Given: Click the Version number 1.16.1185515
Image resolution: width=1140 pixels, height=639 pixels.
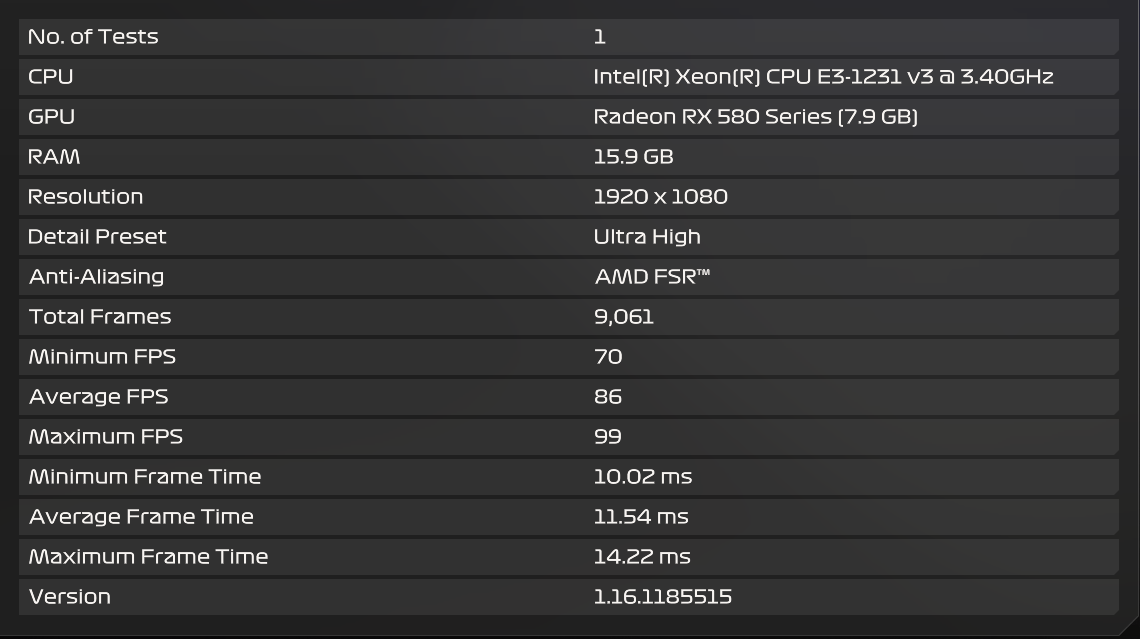Looking at the screenshot, I should 663,596.
